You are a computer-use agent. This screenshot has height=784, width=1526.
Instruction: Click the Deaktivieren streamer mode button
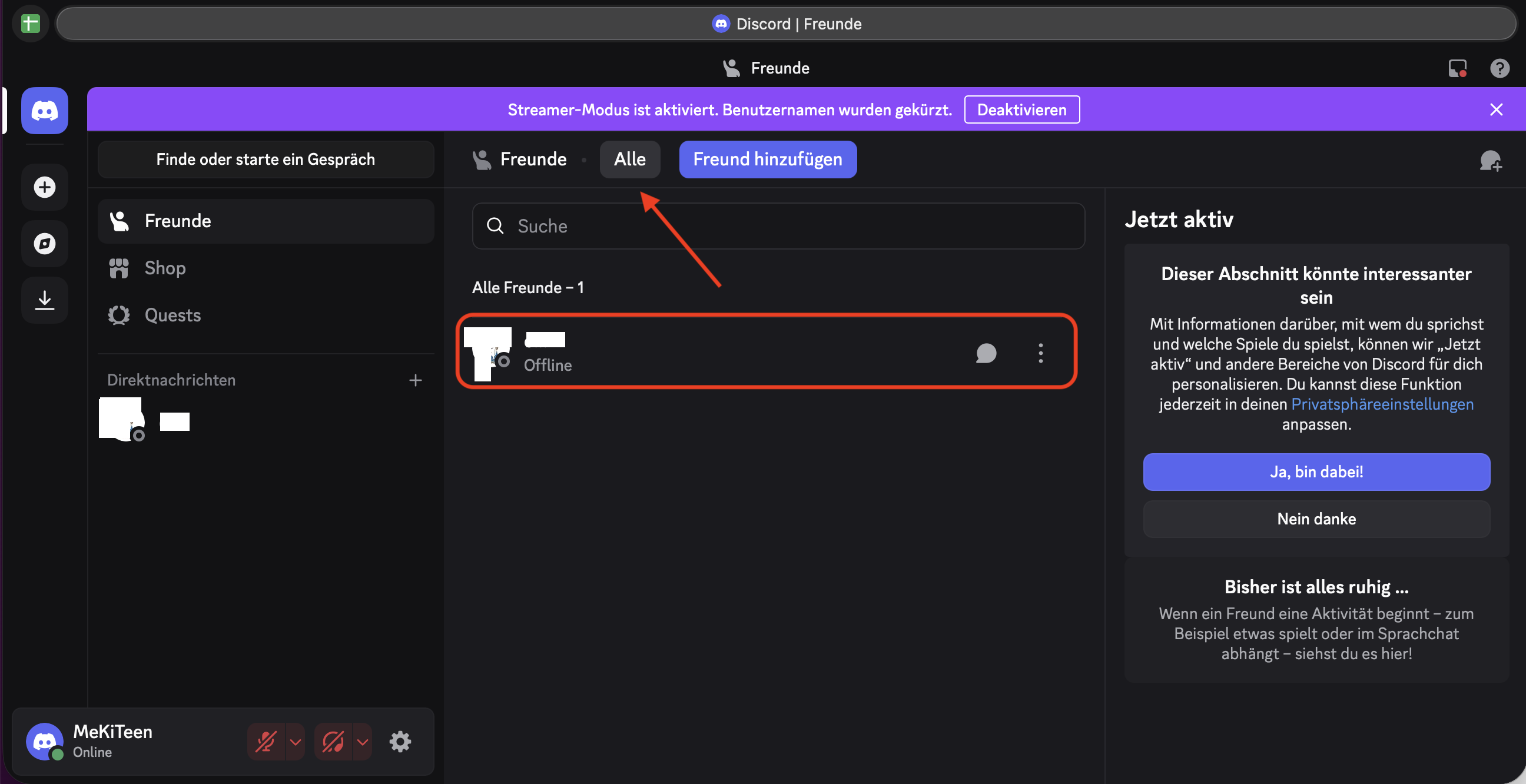pos(1021,109)
